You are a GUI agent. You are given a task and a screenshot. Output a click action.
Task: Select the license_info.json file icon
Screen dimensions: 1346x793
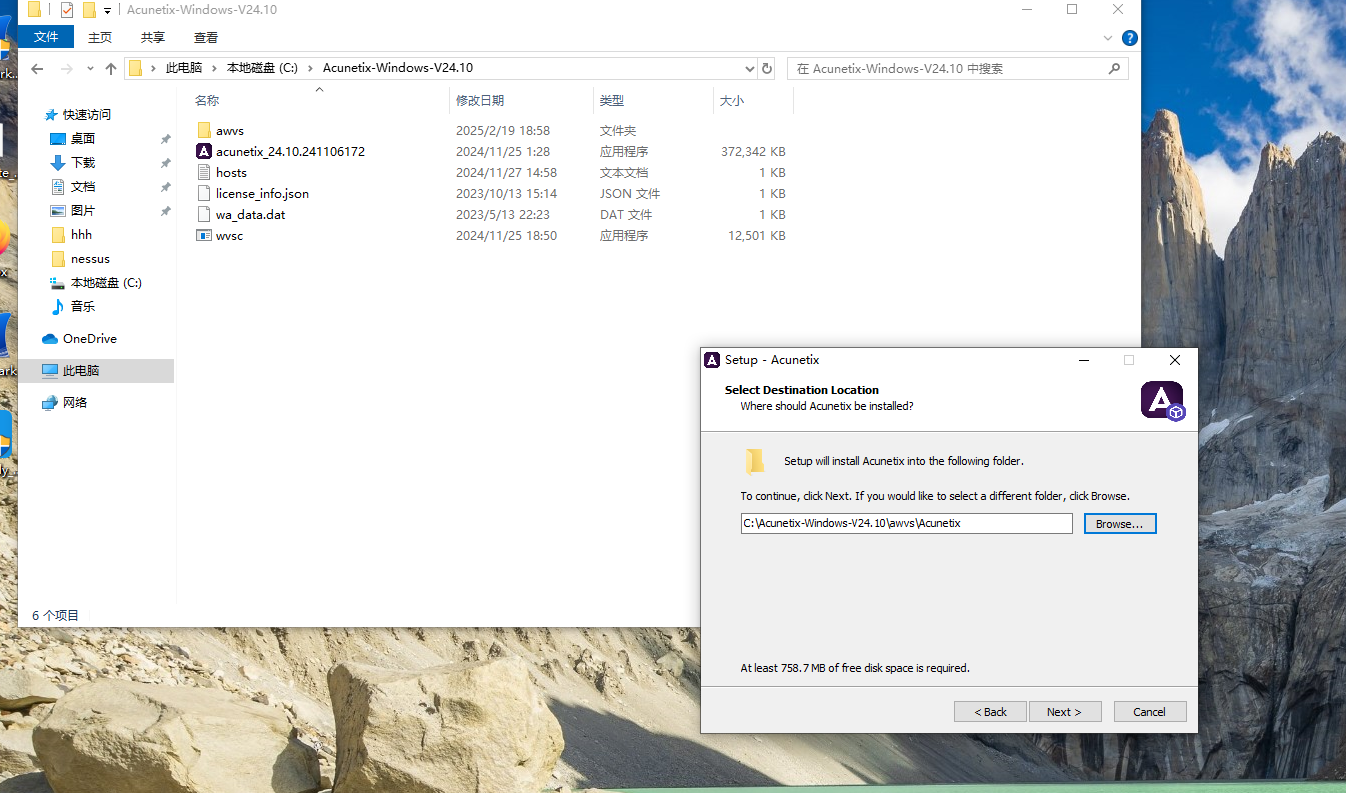tap(204, 194)
